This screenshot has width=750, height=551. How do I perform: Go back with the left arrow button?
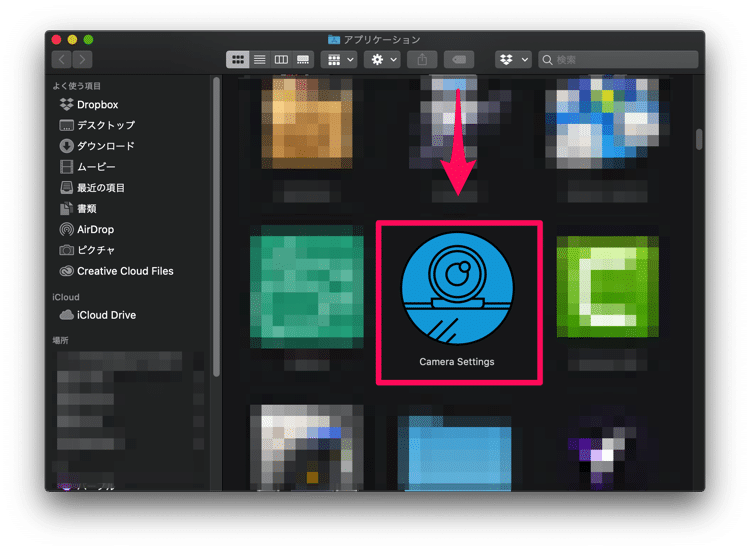pos(62,59)
